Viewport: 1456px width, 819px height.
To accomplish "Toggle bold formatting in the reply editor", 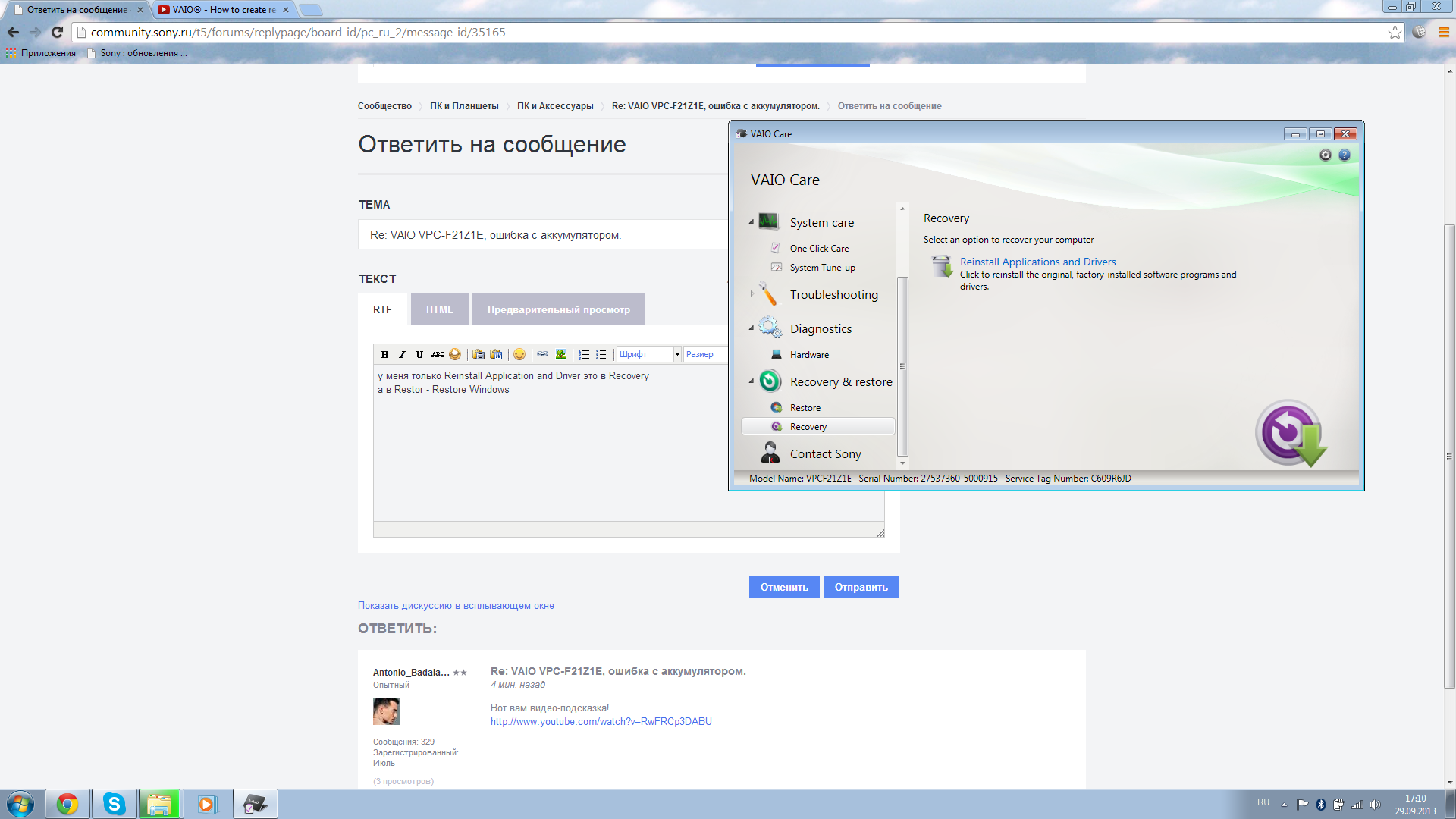I will 384,354.
